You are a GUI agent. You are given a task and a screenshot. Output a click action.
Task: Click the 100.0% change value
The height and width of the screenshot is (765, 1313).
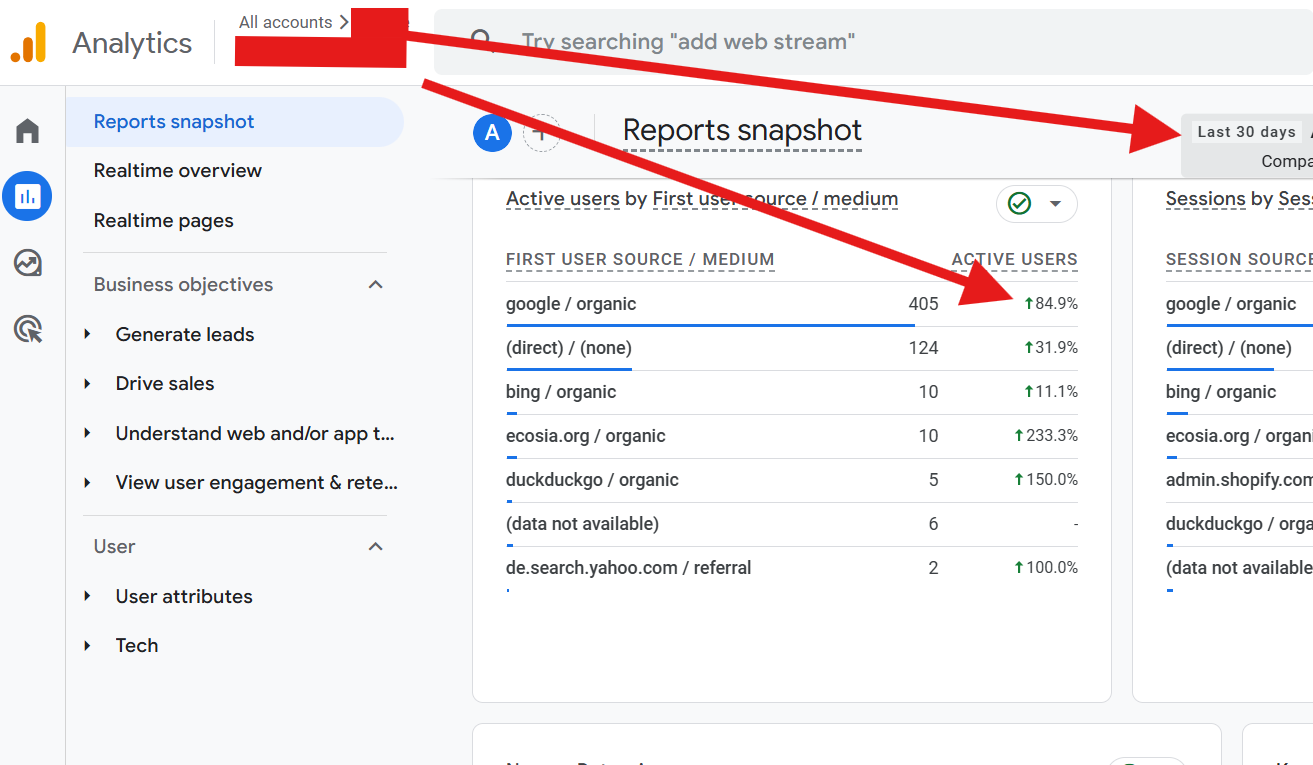[1046, 568]
